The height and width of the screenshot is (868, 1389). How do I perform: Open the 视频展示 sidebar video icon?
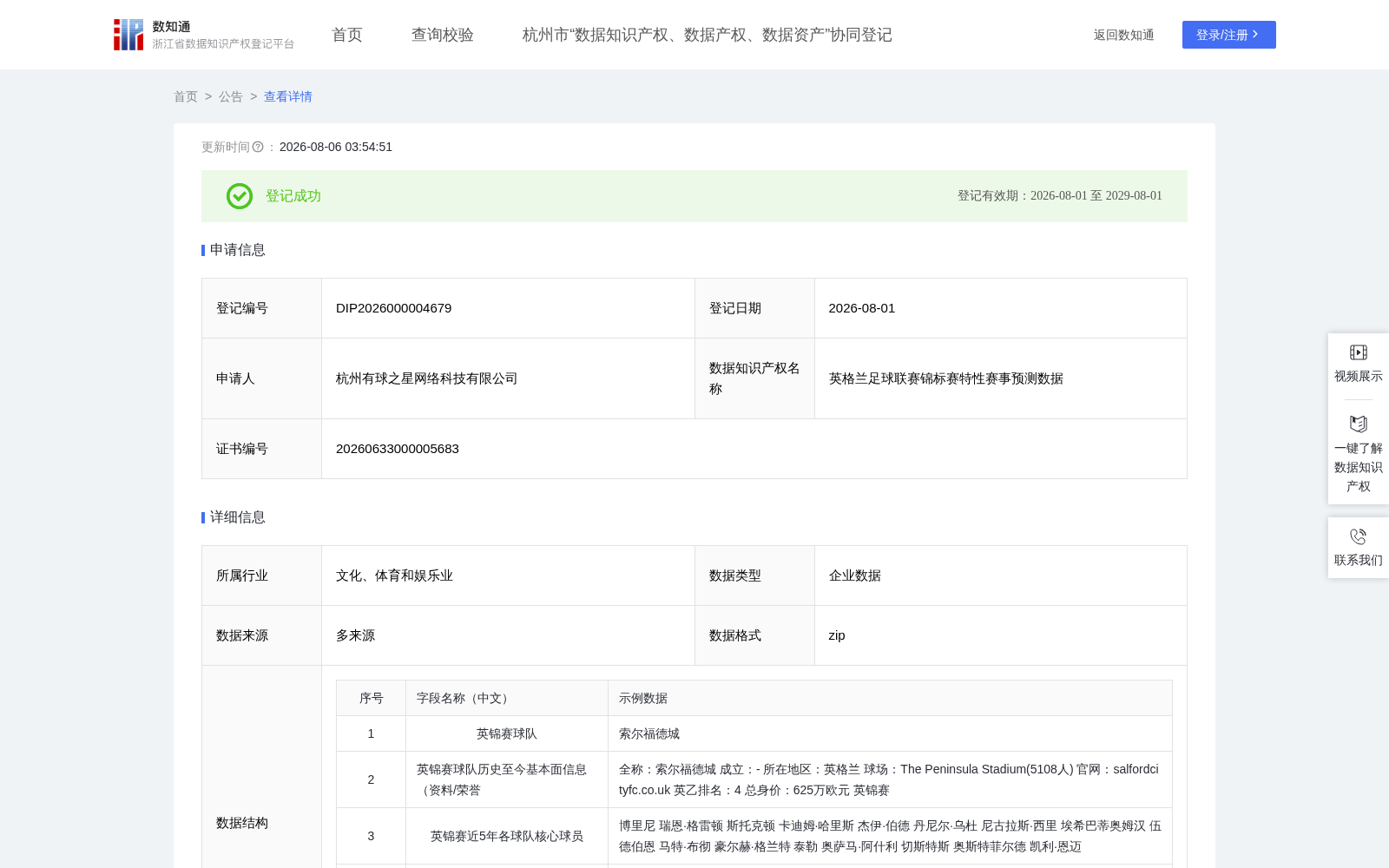(x=1359, y=352)
